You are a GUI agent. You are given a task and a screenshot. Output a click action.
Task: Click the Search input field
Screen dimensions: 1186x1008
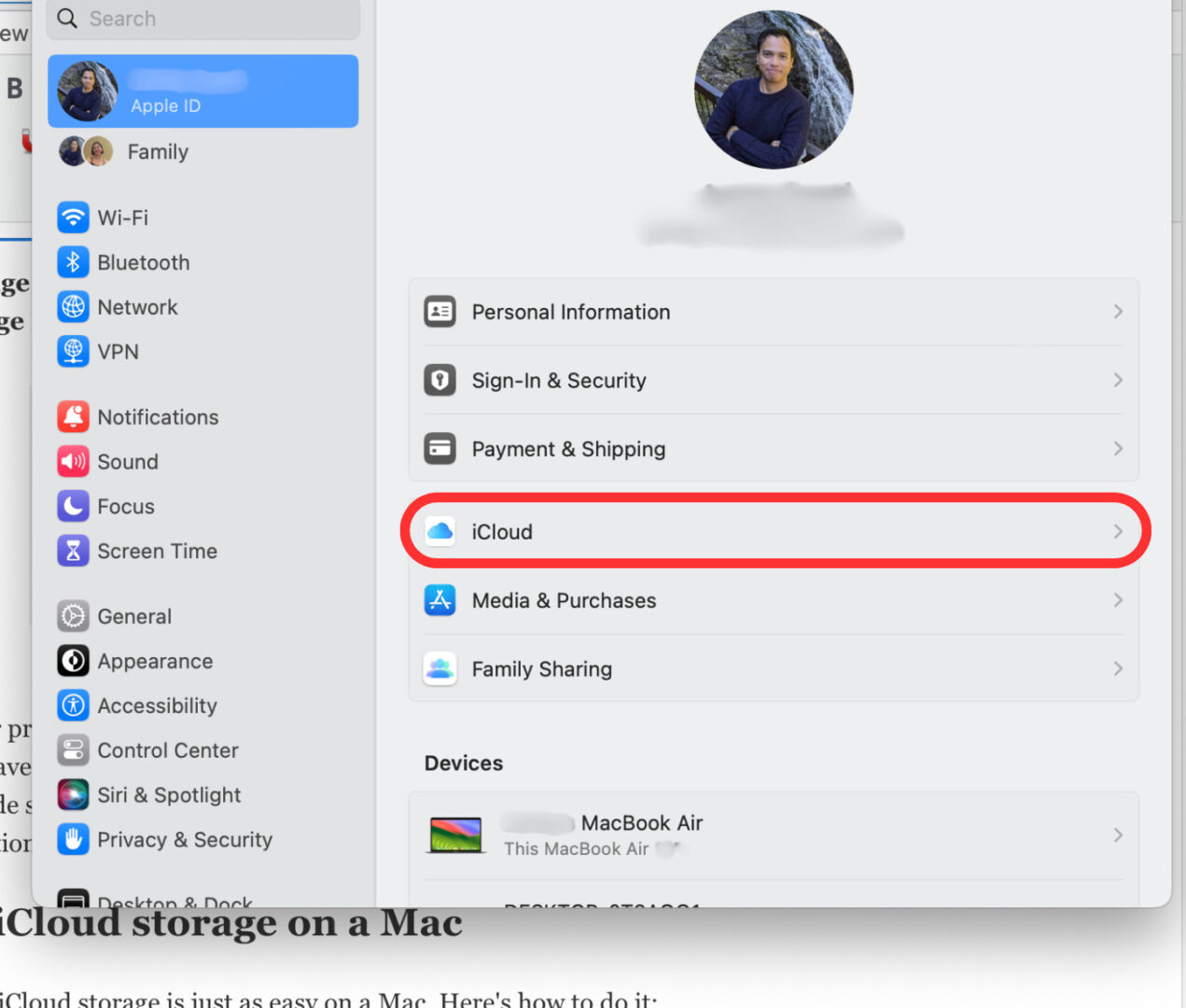pos(203,19)
